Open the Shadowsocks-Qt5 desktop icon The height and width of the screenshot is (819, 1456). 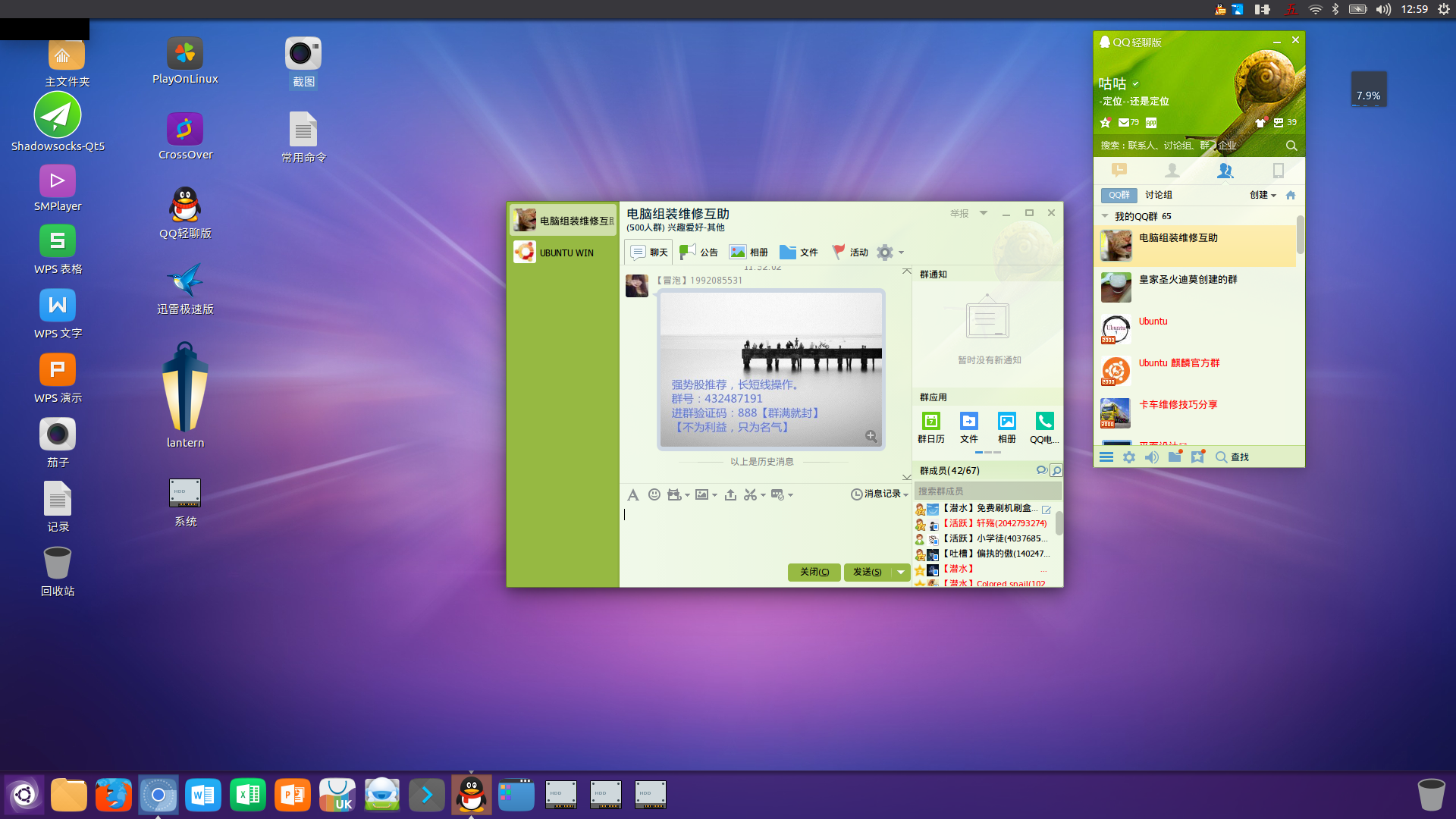pyautogui.click(x=58, y=122)
